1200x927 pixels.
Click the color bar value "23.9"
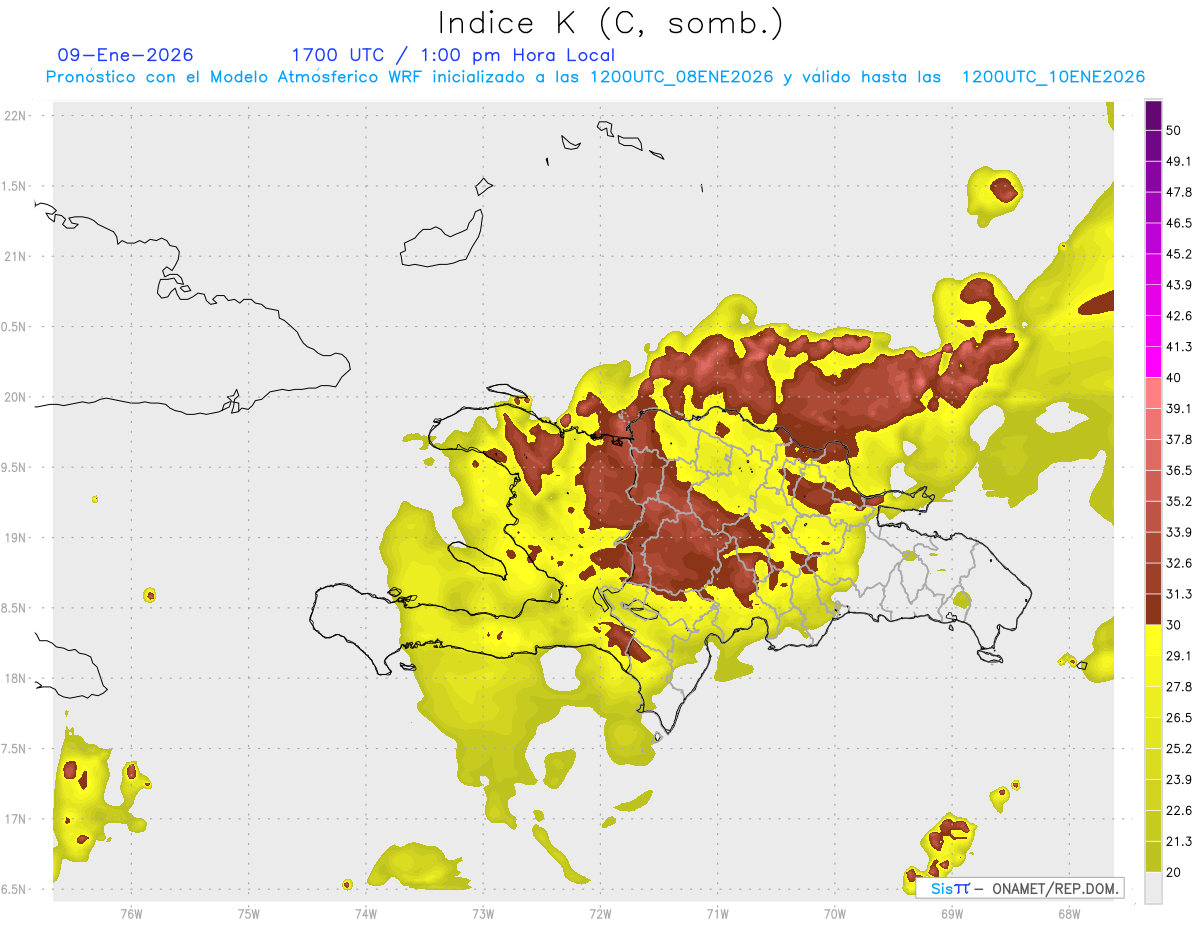[x=1178, y=780]
